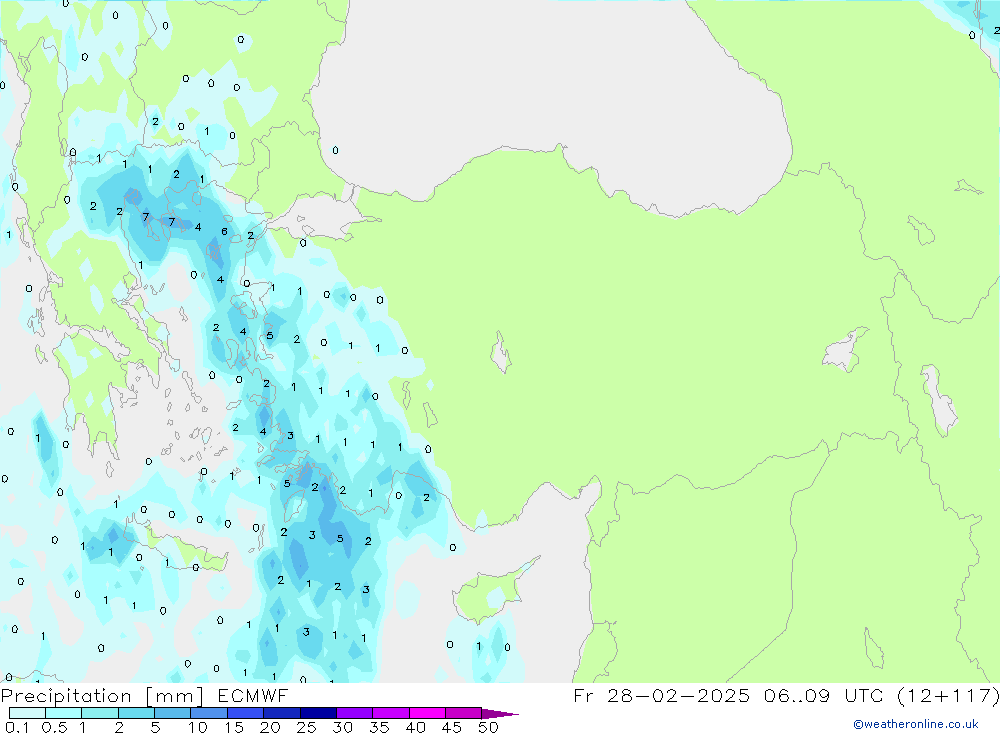Click the 20–25 mm navy legend swatch

pyautogui.click(x=281, y=713)
